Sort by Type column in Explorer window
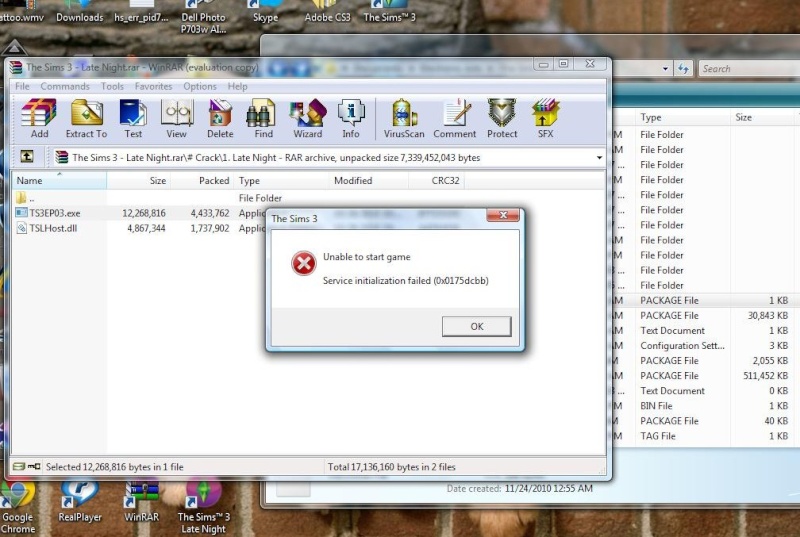The width and height of the screenshot is (800, 537). coord(682,117)
